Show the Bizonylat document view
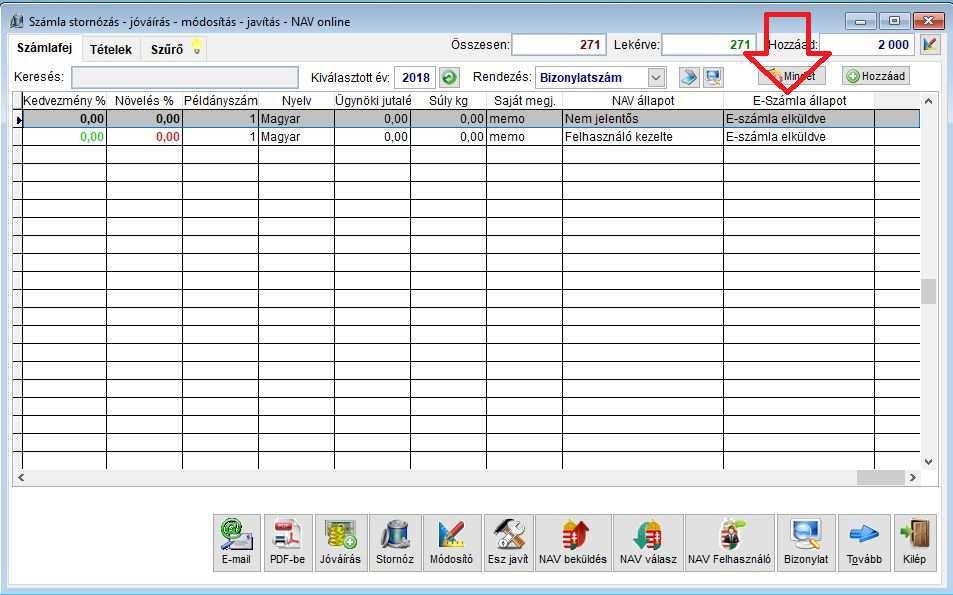The width and height of the screenshot is (953, 595). click(x=806, y=543)
